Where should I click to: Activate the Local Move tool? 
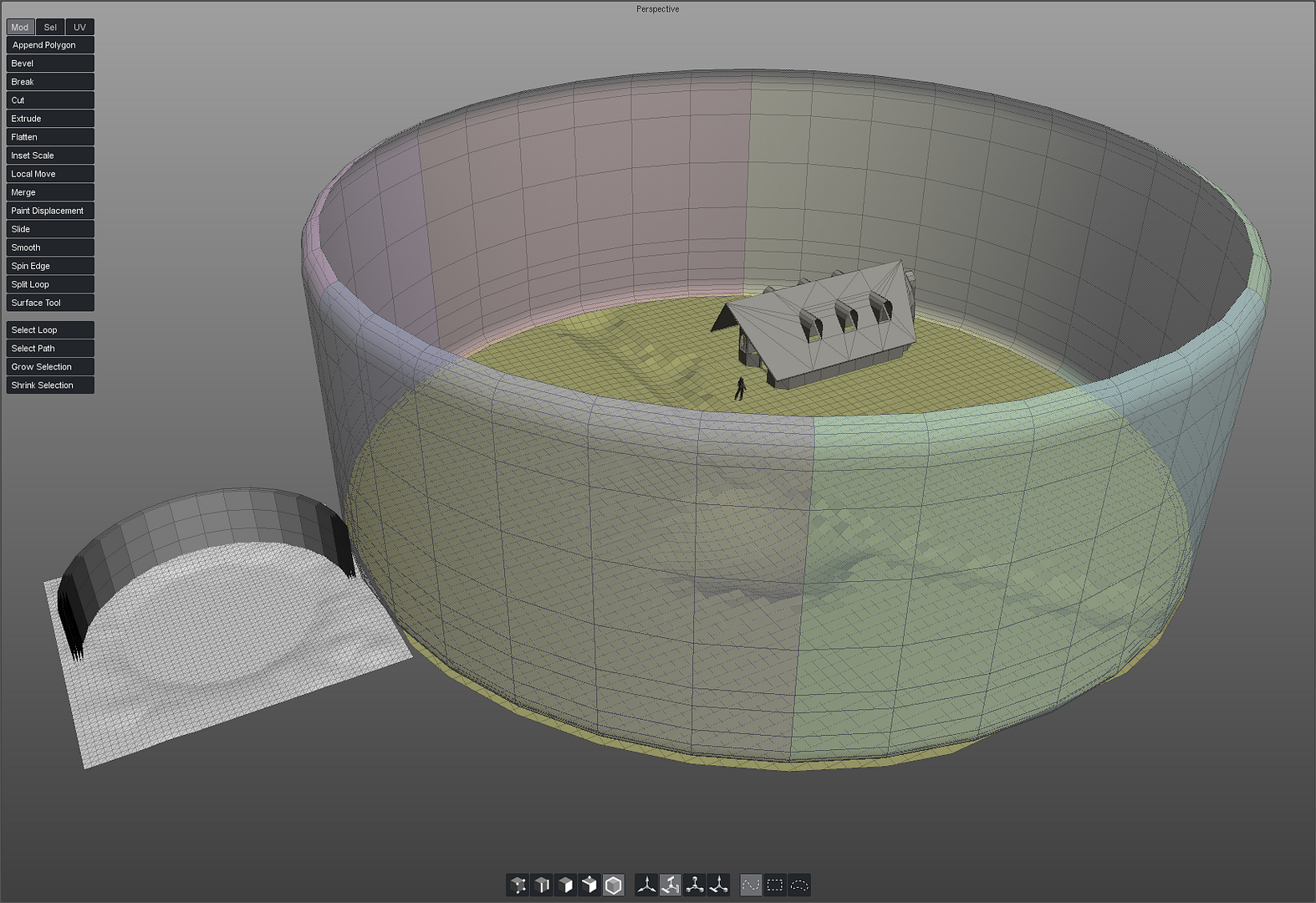pos(50,174)
